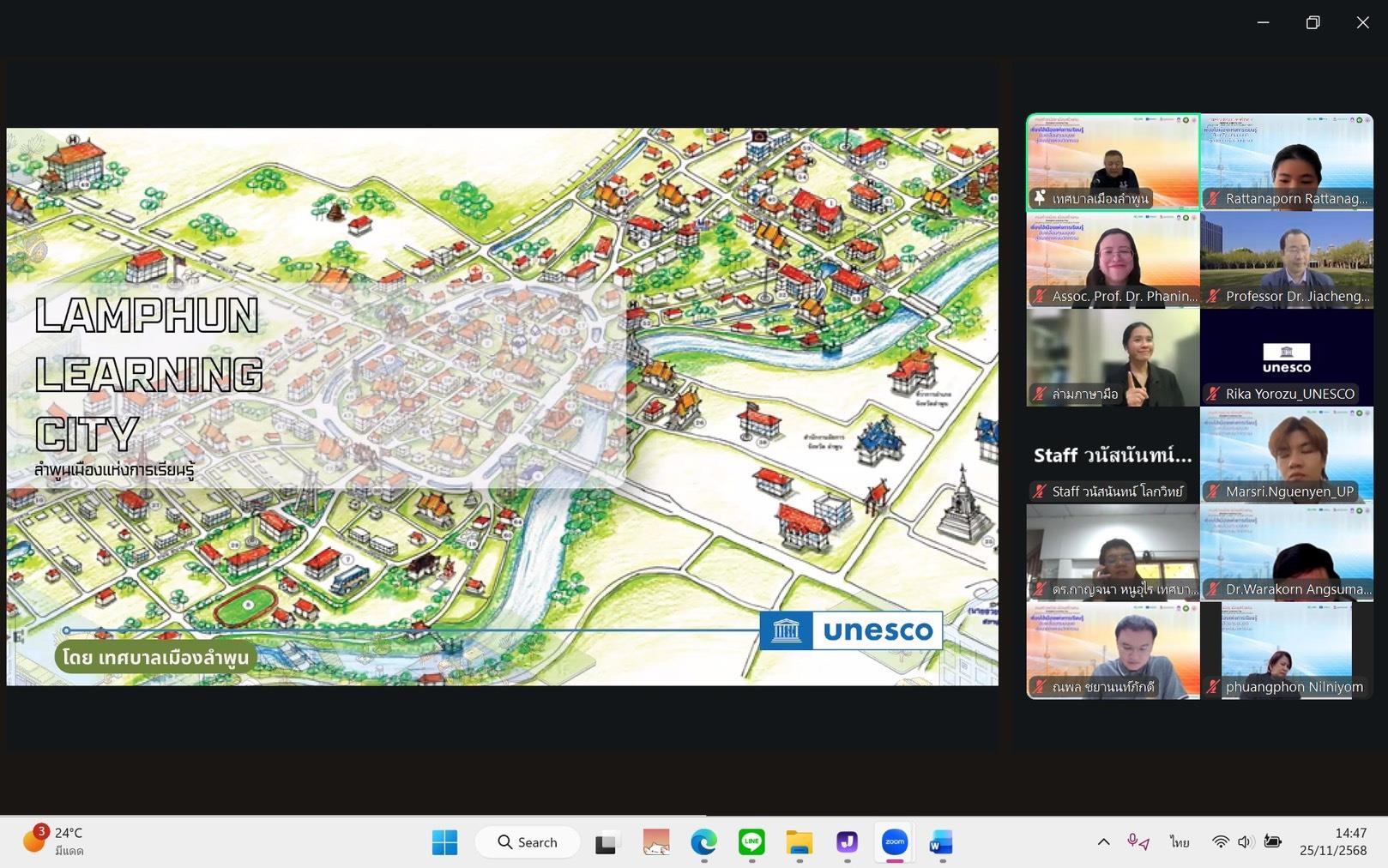Open the volume speaker icon in the tray
Viewport: 1388px width, 868px height.
[x=1245, y=842]
